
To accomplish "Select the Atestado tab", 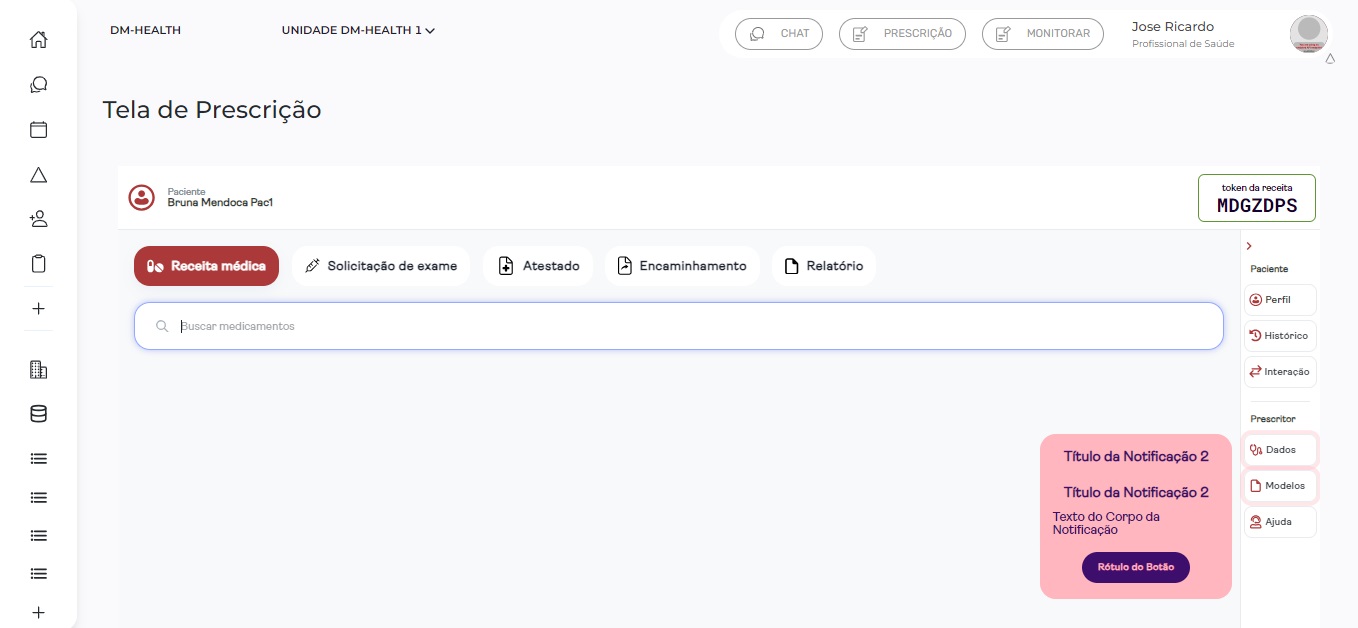I will 538,266.
